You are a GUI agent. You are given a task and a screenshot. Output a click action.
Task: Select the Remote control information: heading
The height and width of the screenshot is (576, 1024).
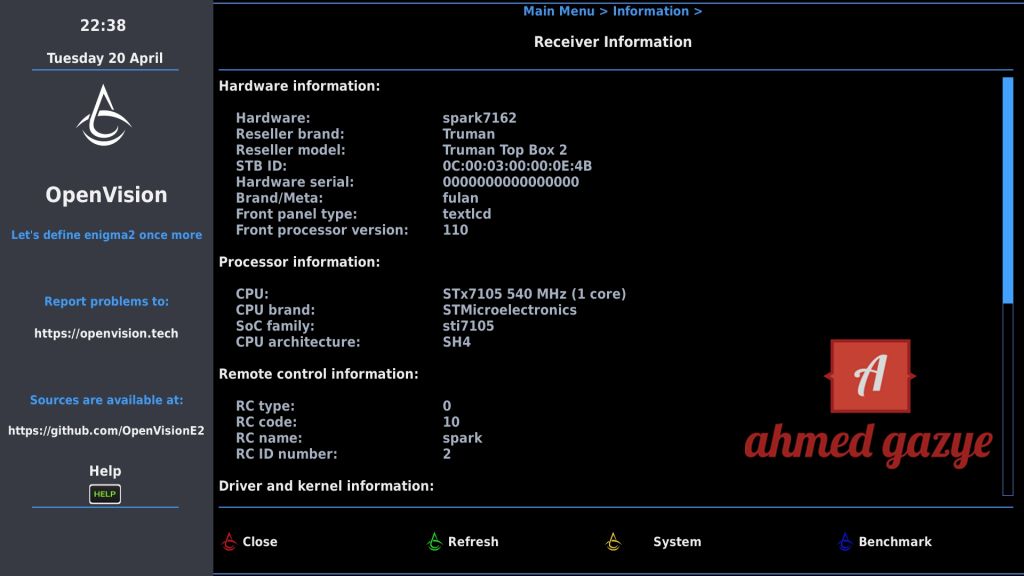tap(319, 374)
